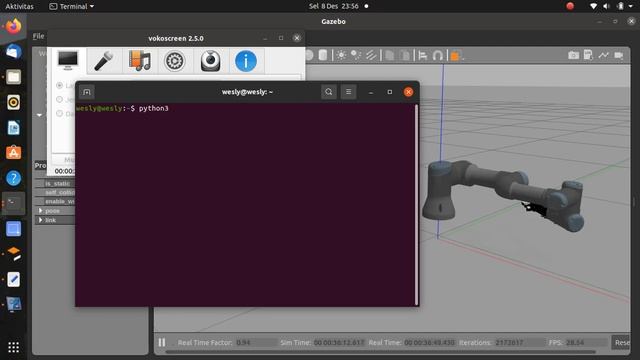Open Terminal app menu dropdown in top bar

pos(71,6)
